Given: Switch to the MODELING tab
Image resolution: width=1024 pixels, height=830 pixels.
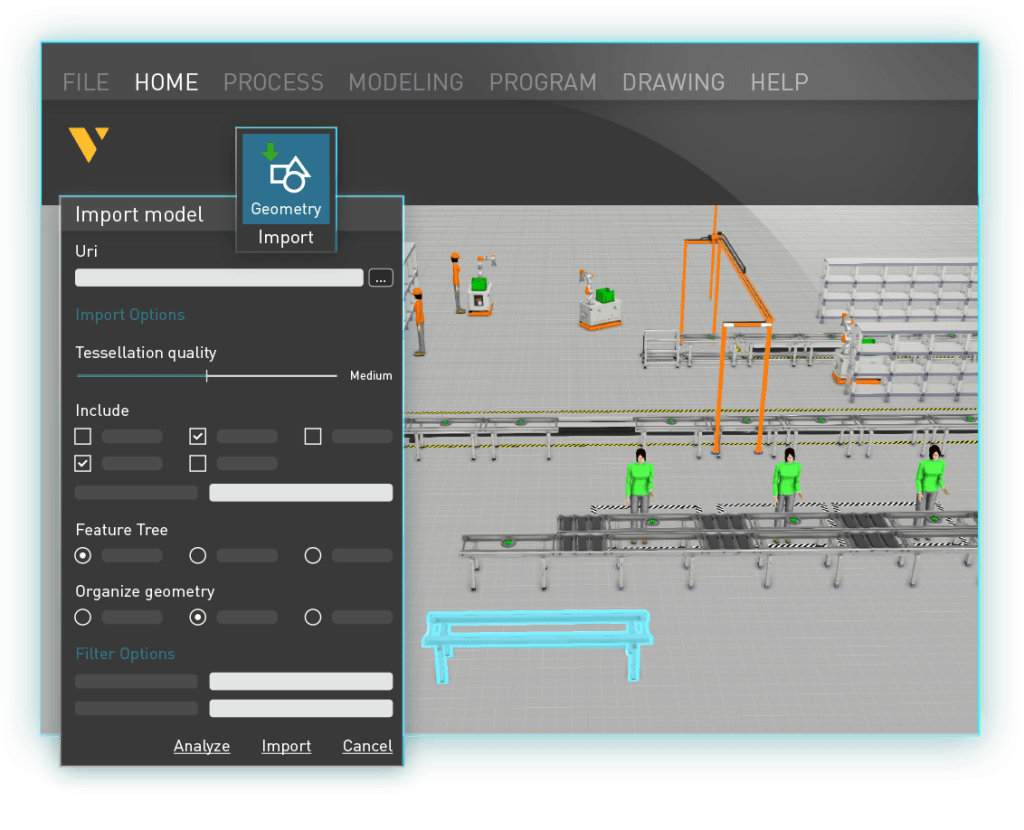Looking at the screenshot, I should [x=406, y=82].
